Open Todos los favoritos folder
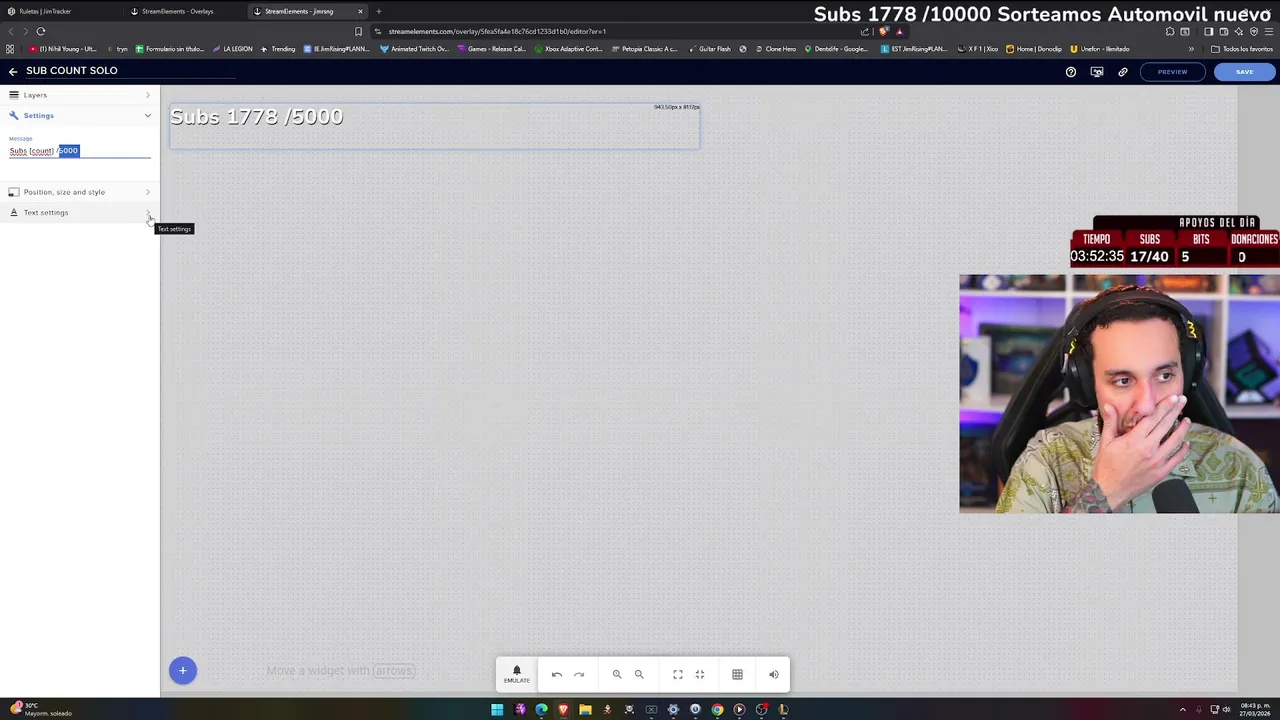 (x=1241, y=49)
